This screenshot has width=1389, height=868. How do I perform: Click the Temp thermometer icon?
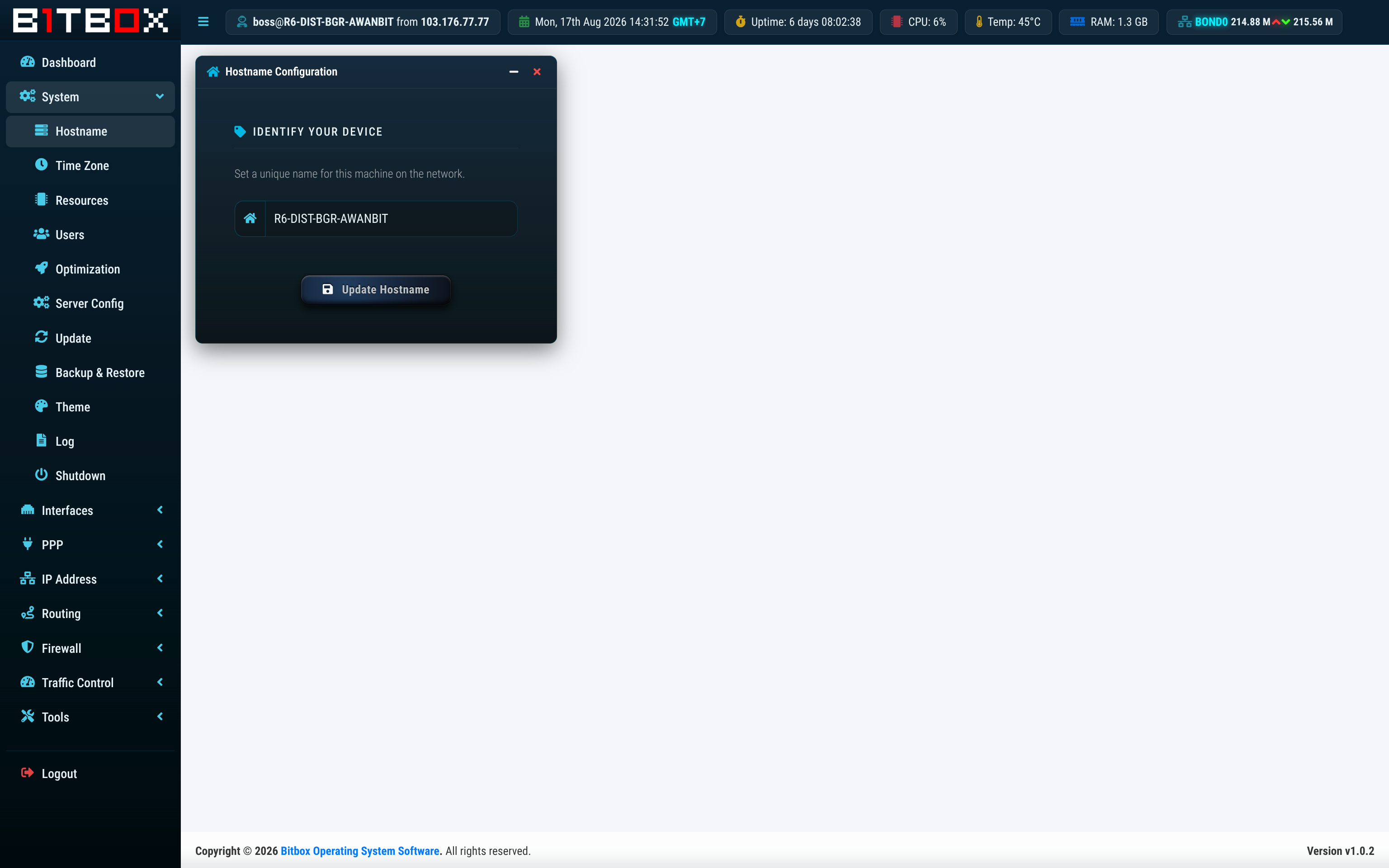(979, 22)
